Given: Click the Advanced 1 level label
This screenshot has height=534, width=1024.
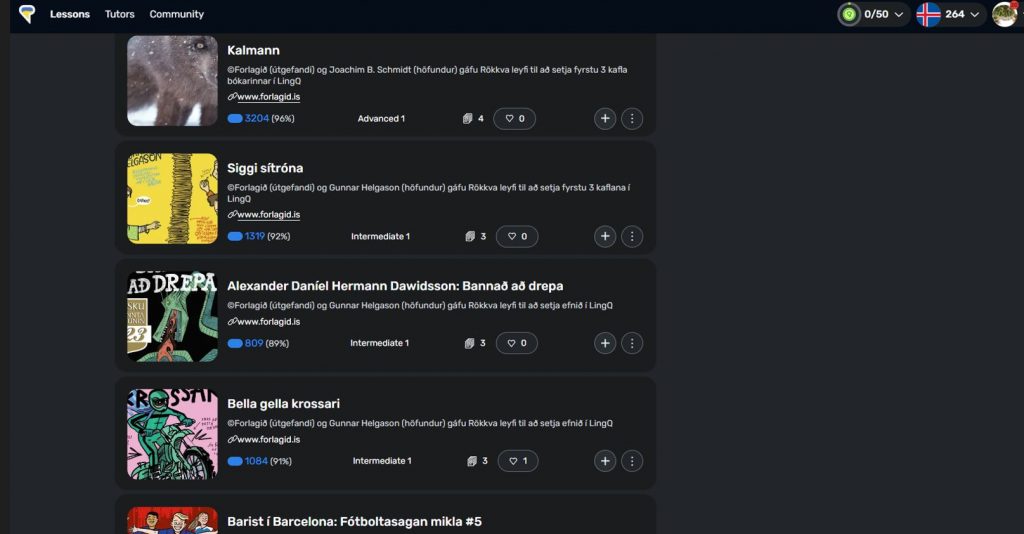Looking at the screenshot, I should [x=381, y=118].
